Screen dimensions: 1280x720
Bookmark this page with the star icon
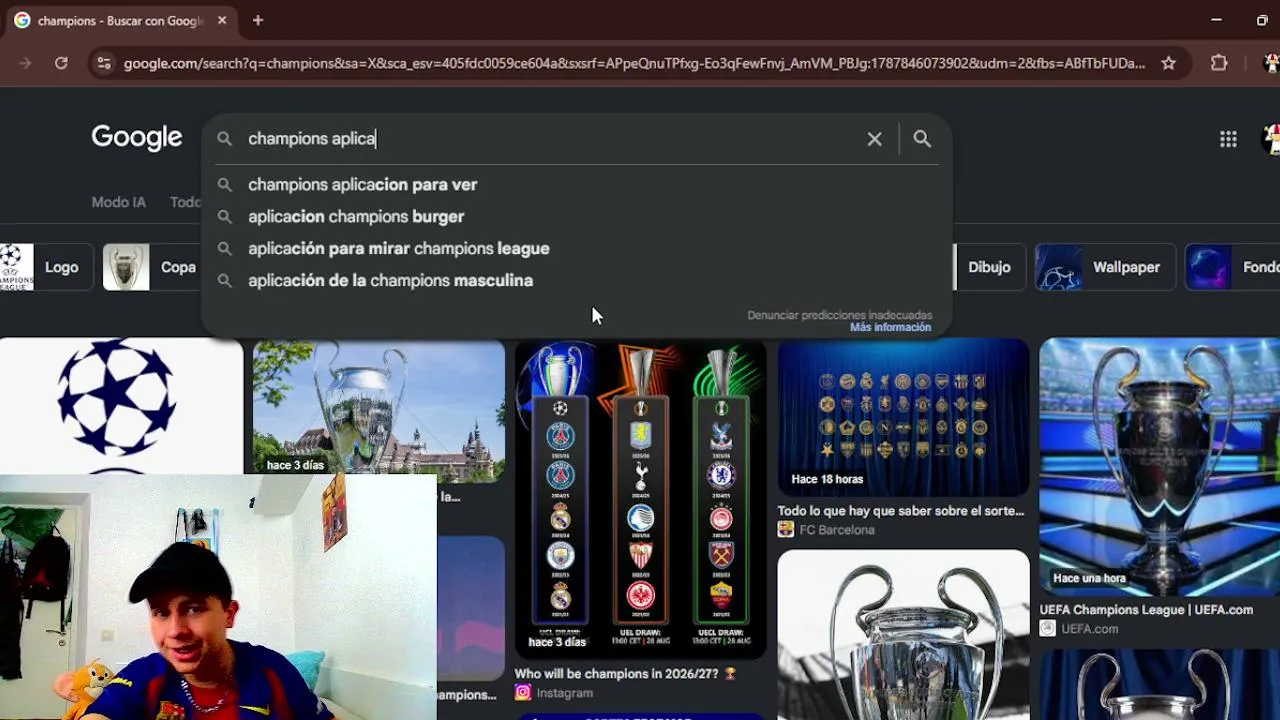pyautogui.click(x=1168, y=63)
